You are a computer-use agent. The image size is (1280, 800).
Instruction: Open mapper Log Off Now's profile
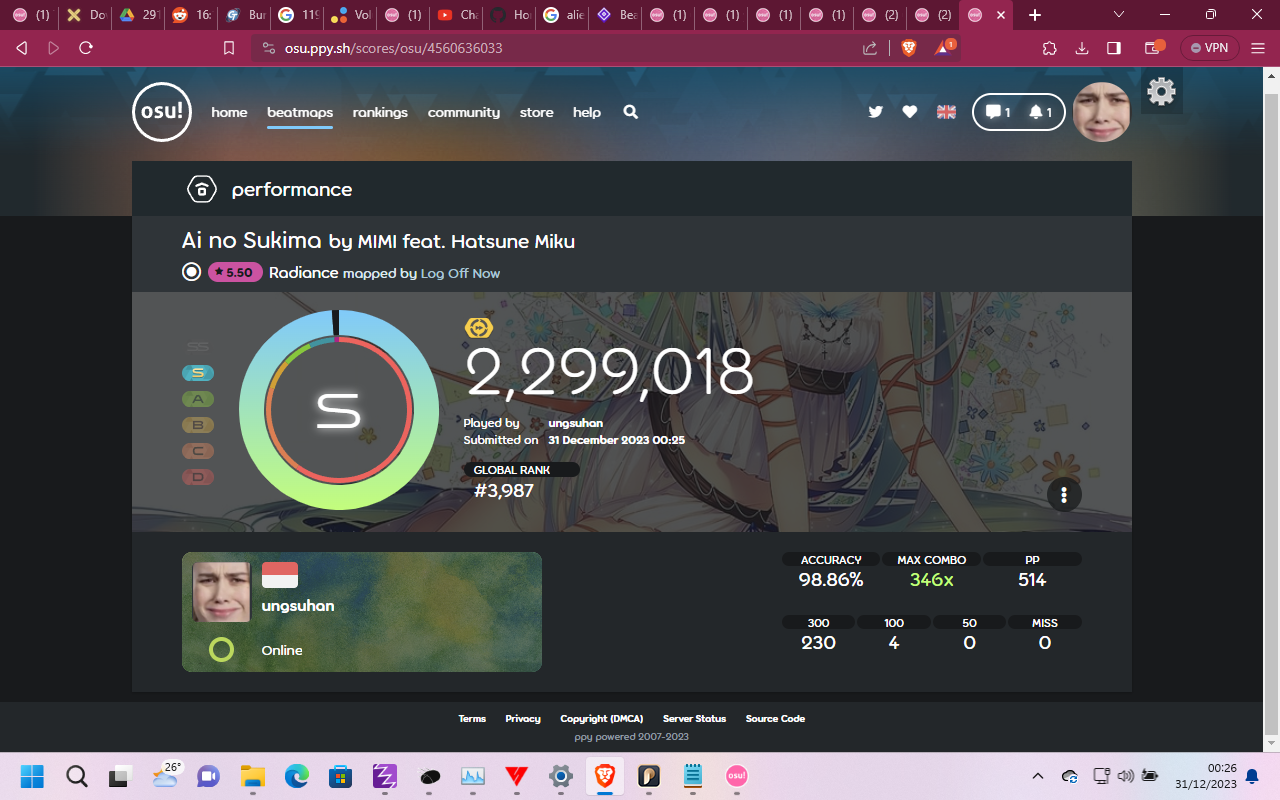click(460, 273)
